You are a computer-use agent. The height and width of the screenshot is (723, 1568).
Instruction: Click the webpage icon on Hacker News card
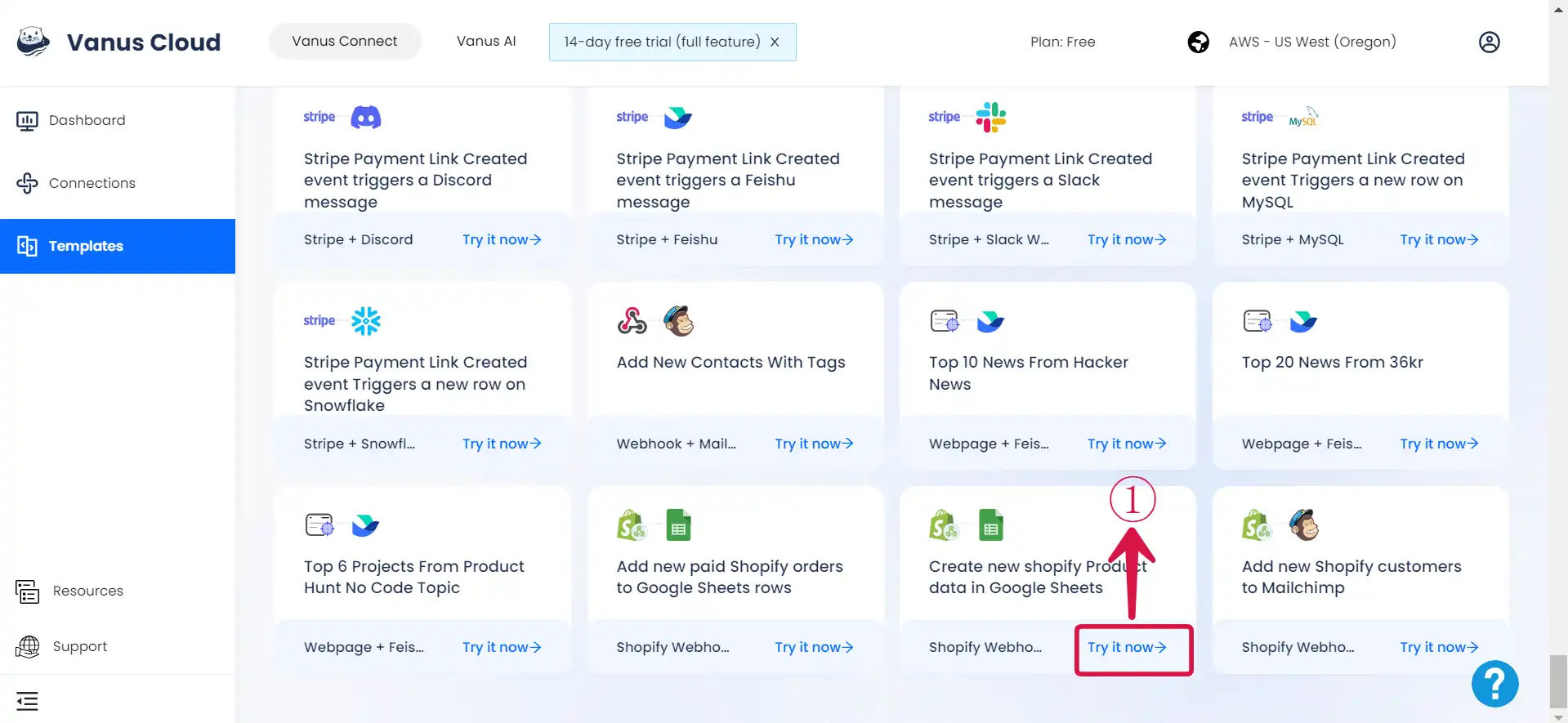tap(945, 321)
